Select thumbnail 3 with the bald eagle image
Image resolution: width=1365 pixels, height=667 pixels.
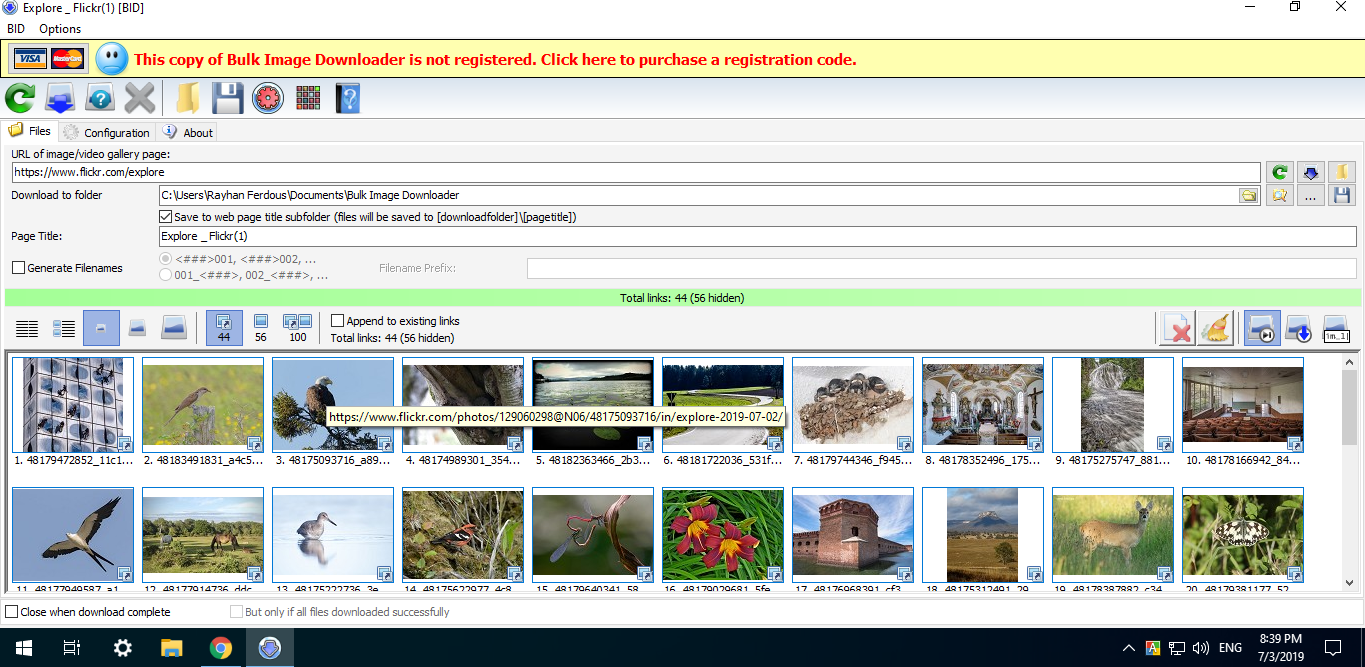point(333,405)
